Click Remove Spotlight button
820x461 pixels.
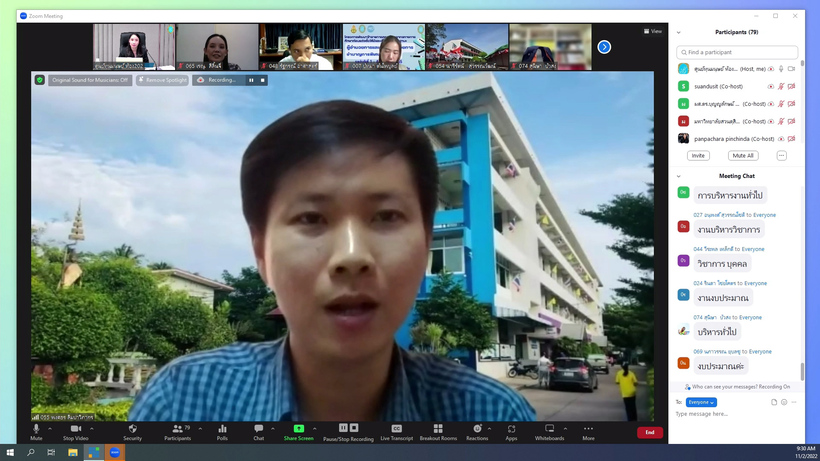(162, 80)
